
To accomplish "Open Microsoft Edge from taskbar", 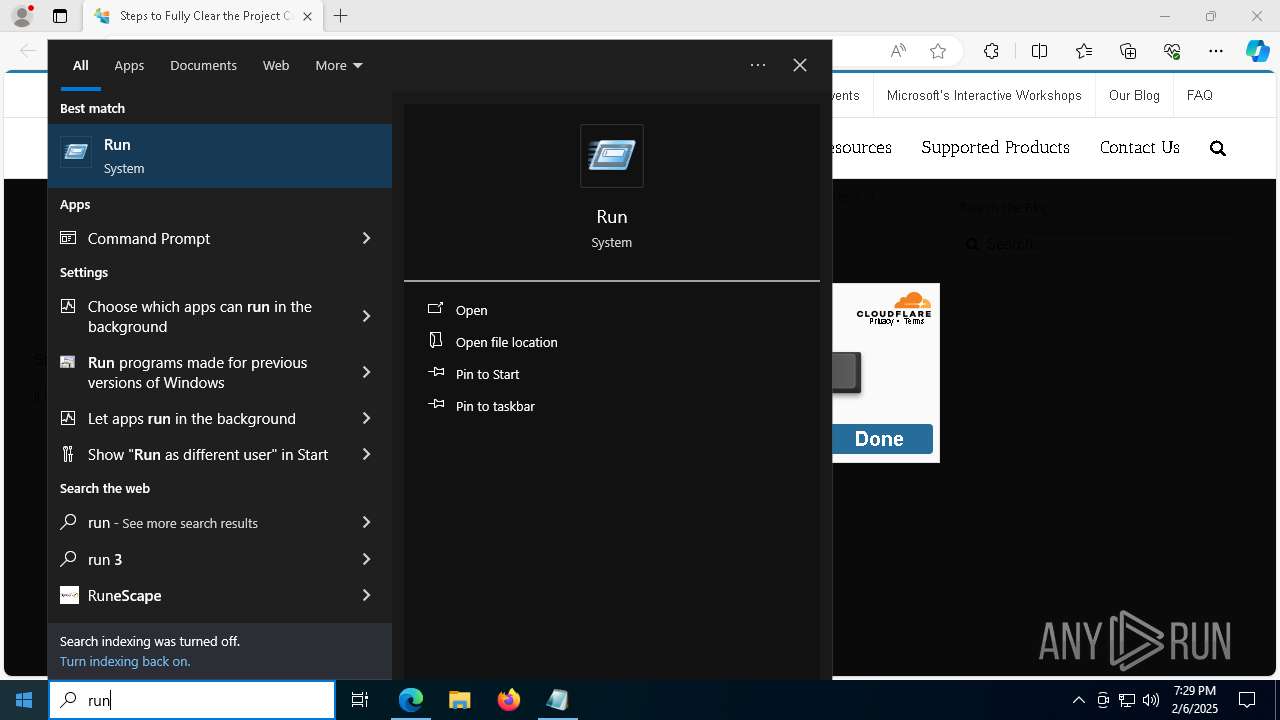I will pos(411,700).
